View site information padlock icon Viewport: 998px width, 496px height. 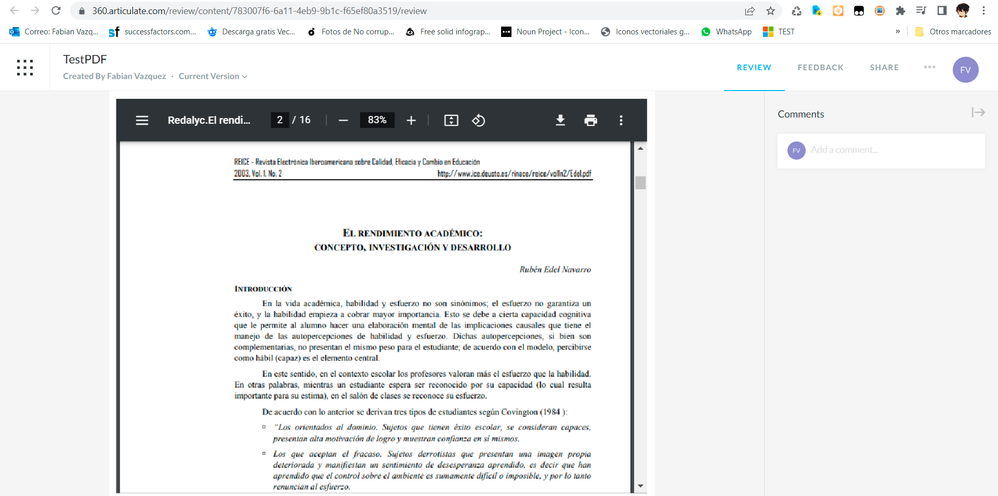(82, 11)
